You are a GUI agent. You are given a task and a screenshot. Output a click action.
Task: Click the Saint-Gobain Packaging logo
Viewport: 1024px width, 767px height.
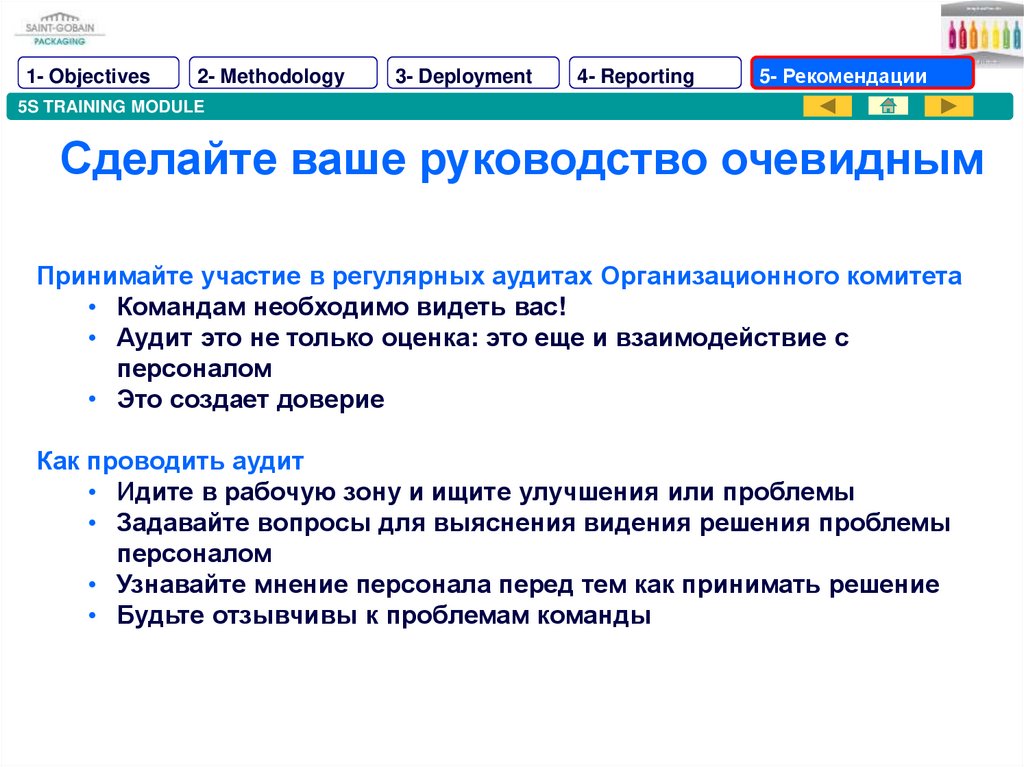click(58, 29)
